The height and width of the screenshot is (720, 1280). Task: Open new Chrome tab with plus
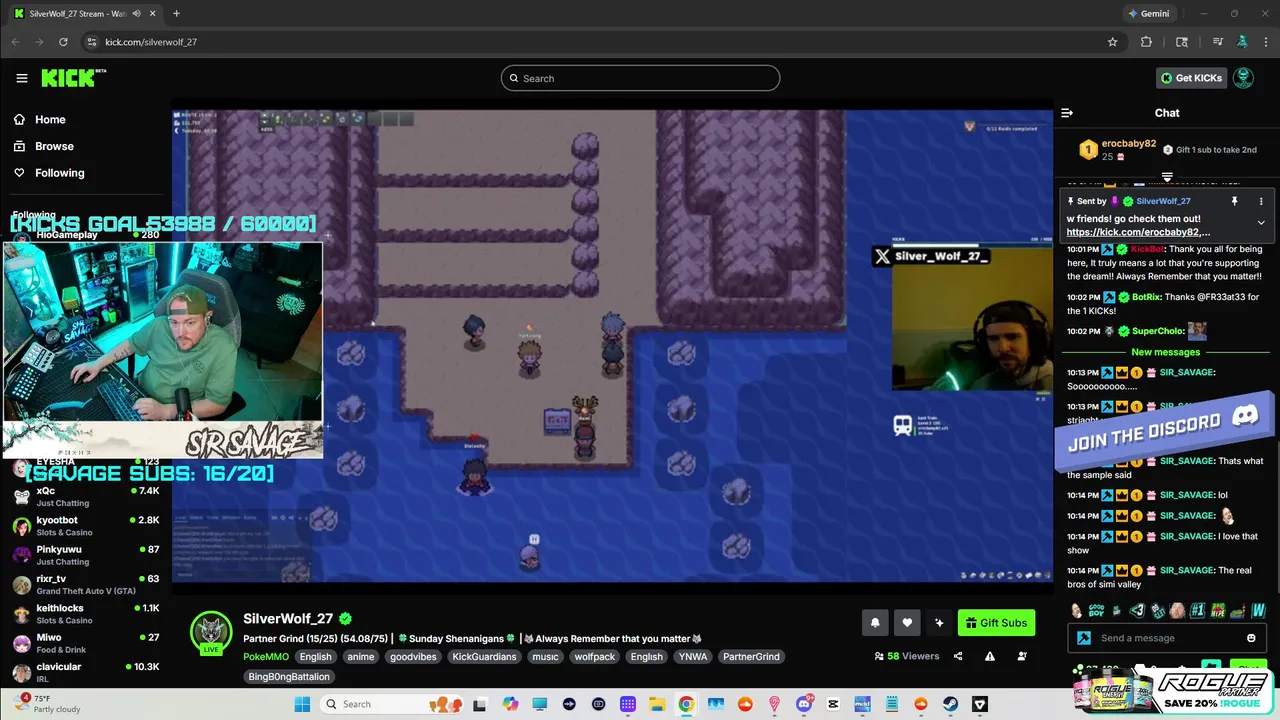tap(176, 13)
